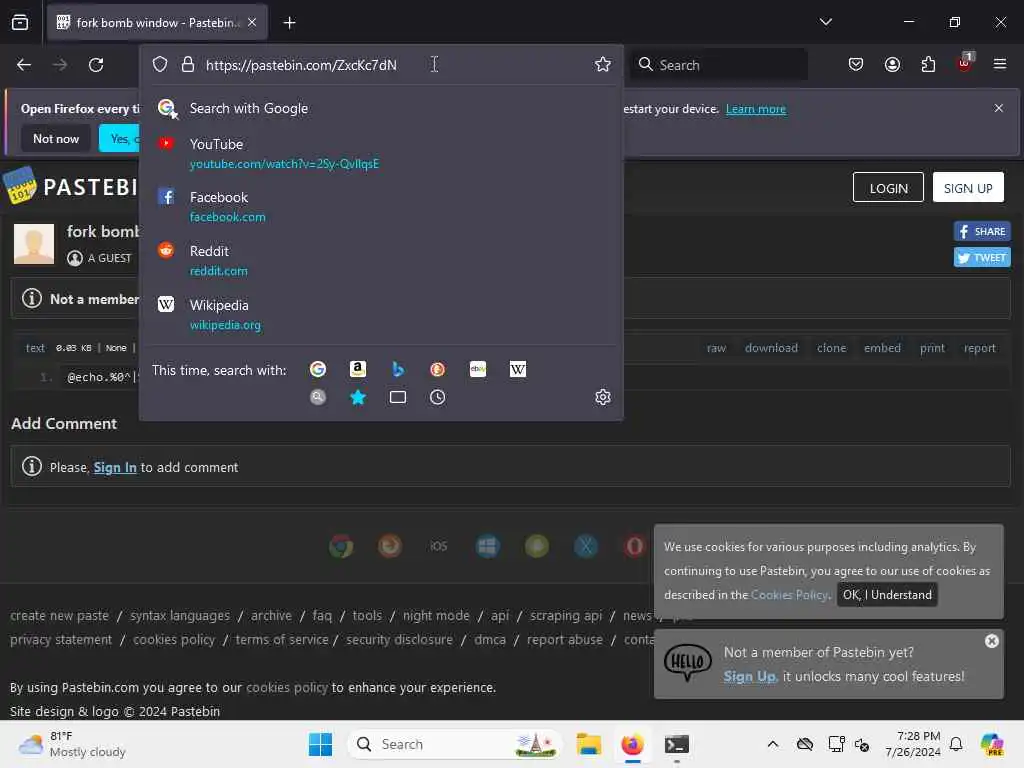Click Not now in notification bar
Viewport: 1024px width, 768px height.
[56, 138]
